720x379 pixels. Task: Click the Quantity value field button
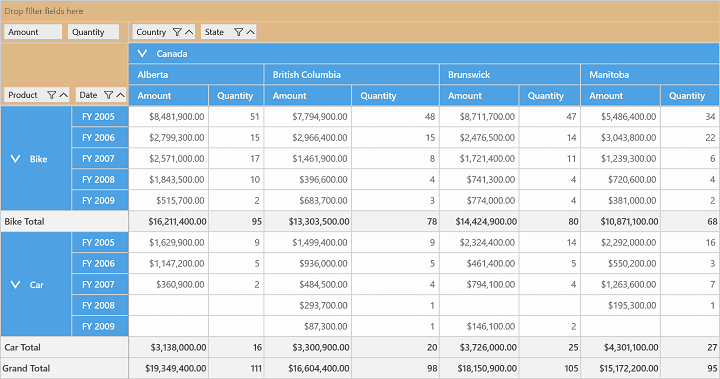tap(93, 32)
